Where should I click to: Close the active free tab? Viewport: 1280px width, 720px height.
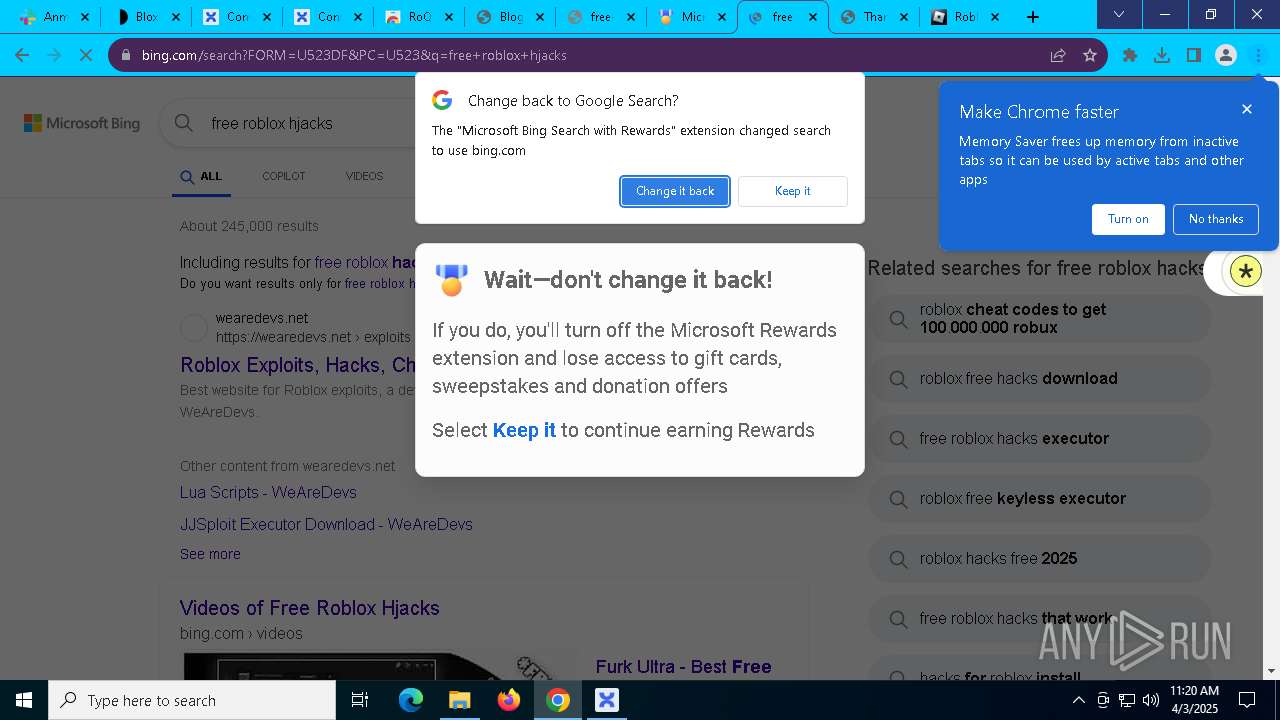coord(812,17)
